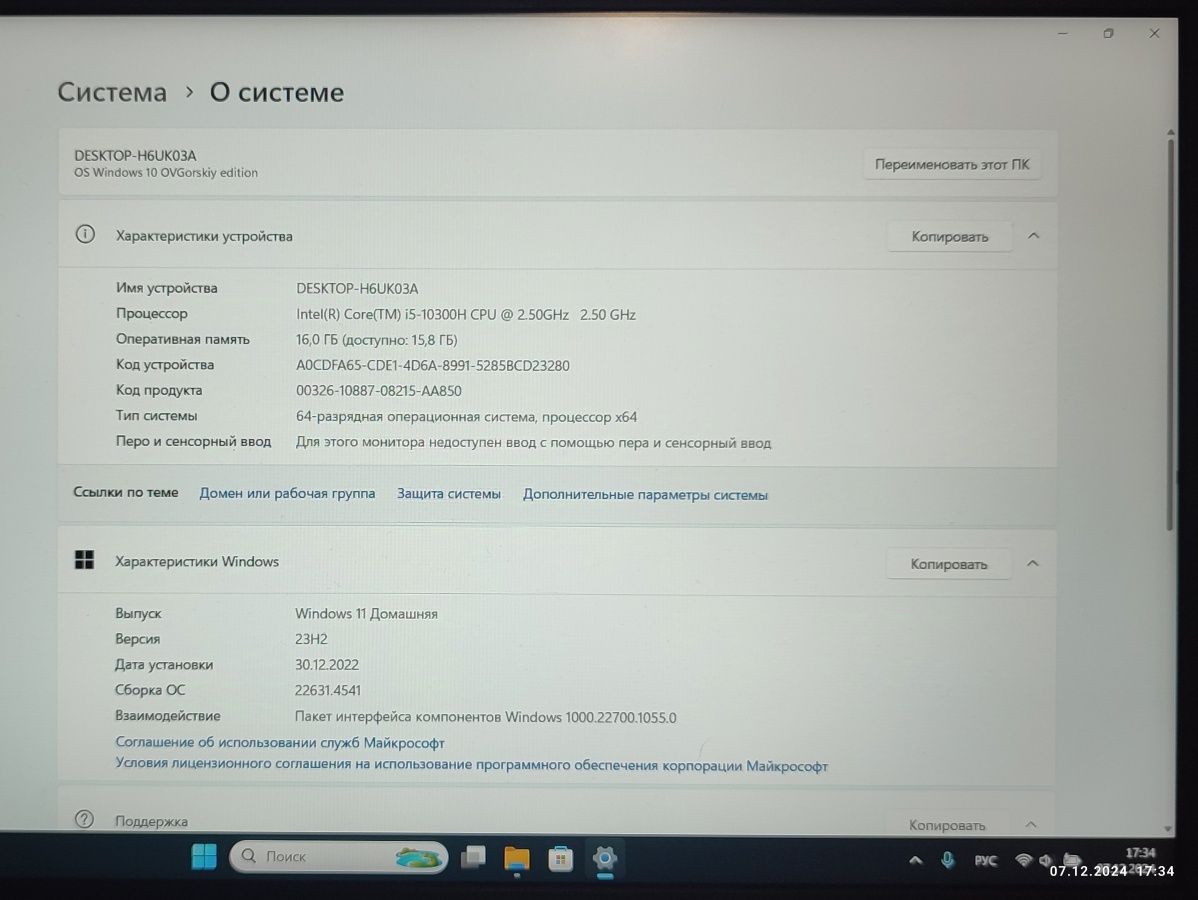Viewport: 1198px width, 900px height.
Task: Click OS Windows 10 OVGorskiy edition text
Action: pyautogui.click(x=166, y=173)
